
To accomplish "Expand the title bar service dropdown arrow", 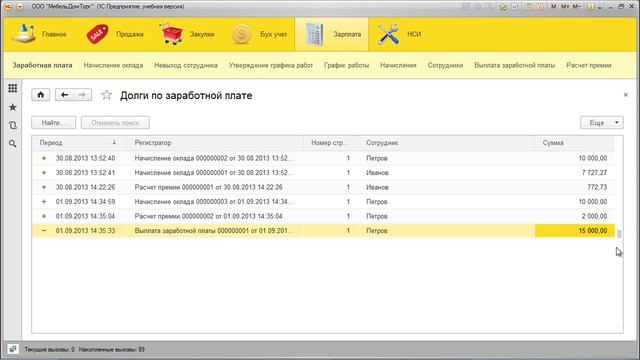I will (x=600, y=8).
